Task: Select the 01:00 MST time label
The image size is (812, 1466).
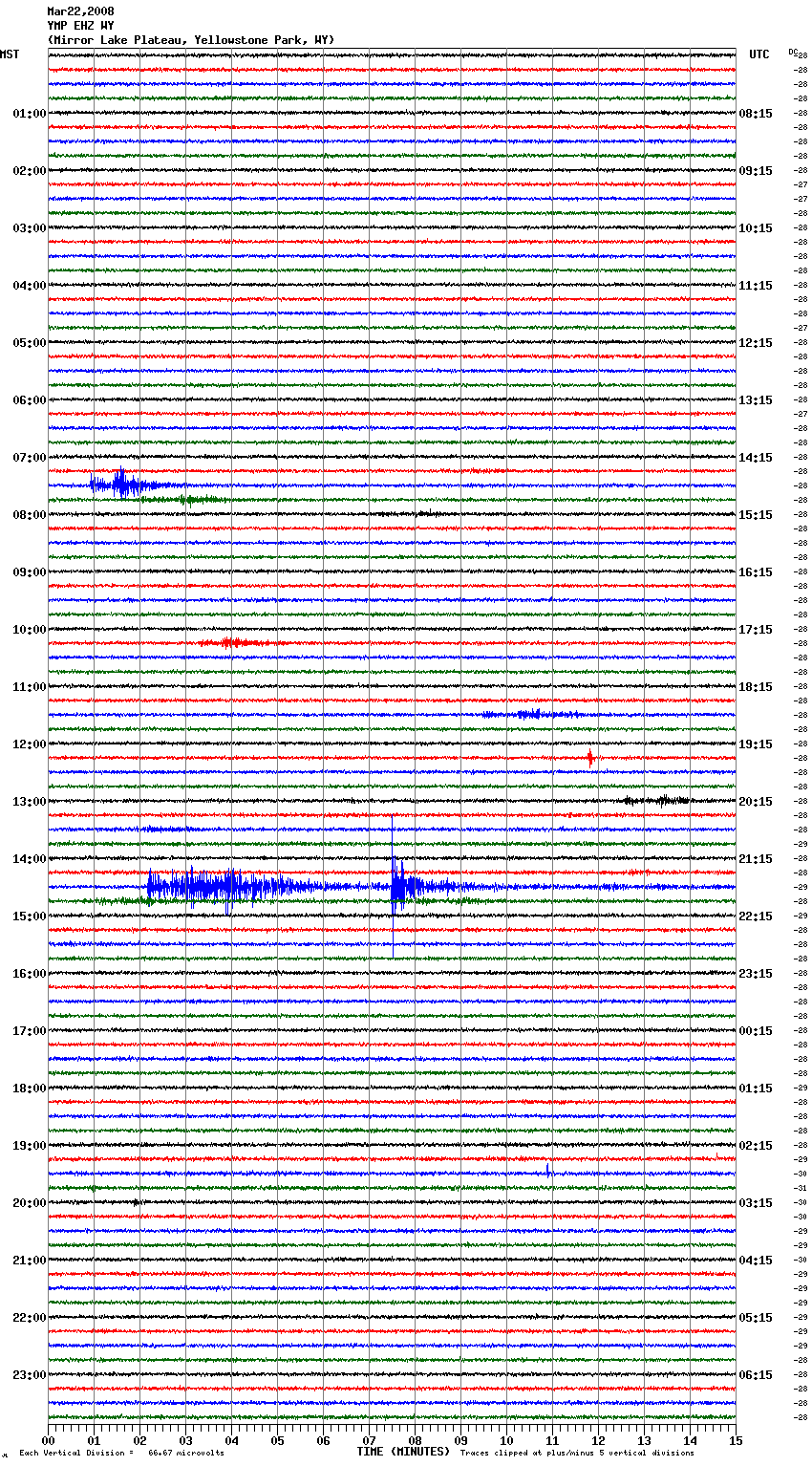Action: click(29, 114)
